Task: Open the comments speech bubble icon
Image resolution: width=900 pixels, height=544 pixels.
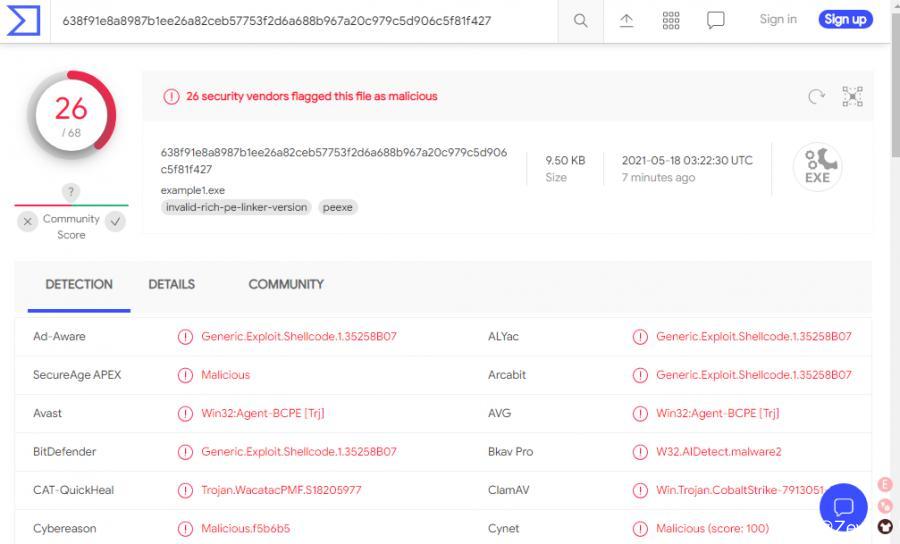Action: point(716,20)
